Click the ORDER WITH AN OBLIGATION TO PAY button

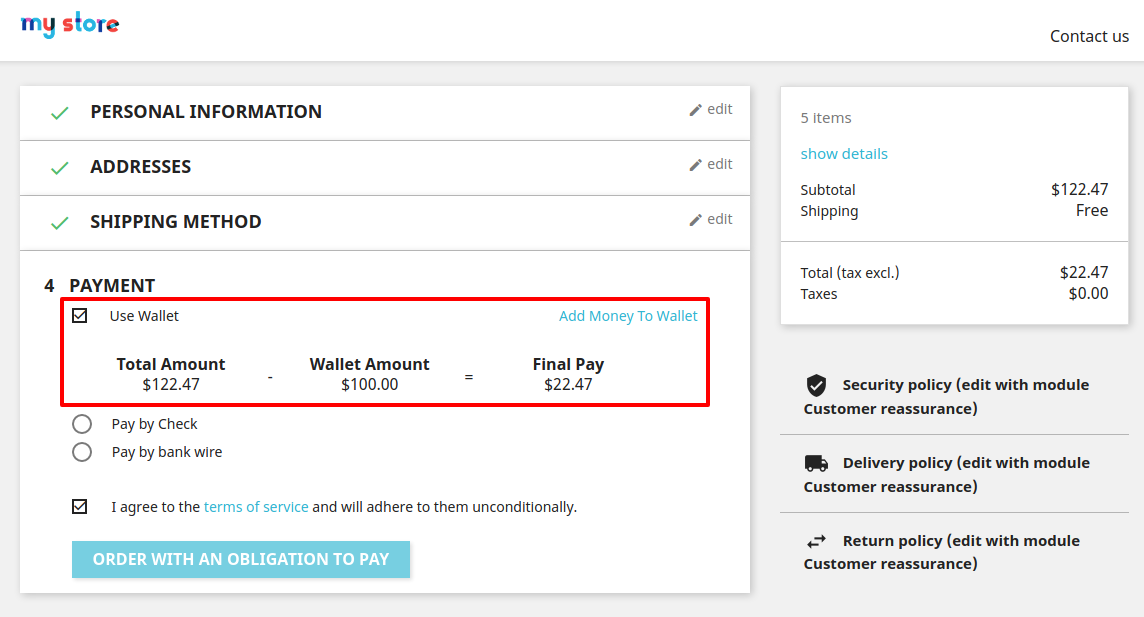pos(240,559)
